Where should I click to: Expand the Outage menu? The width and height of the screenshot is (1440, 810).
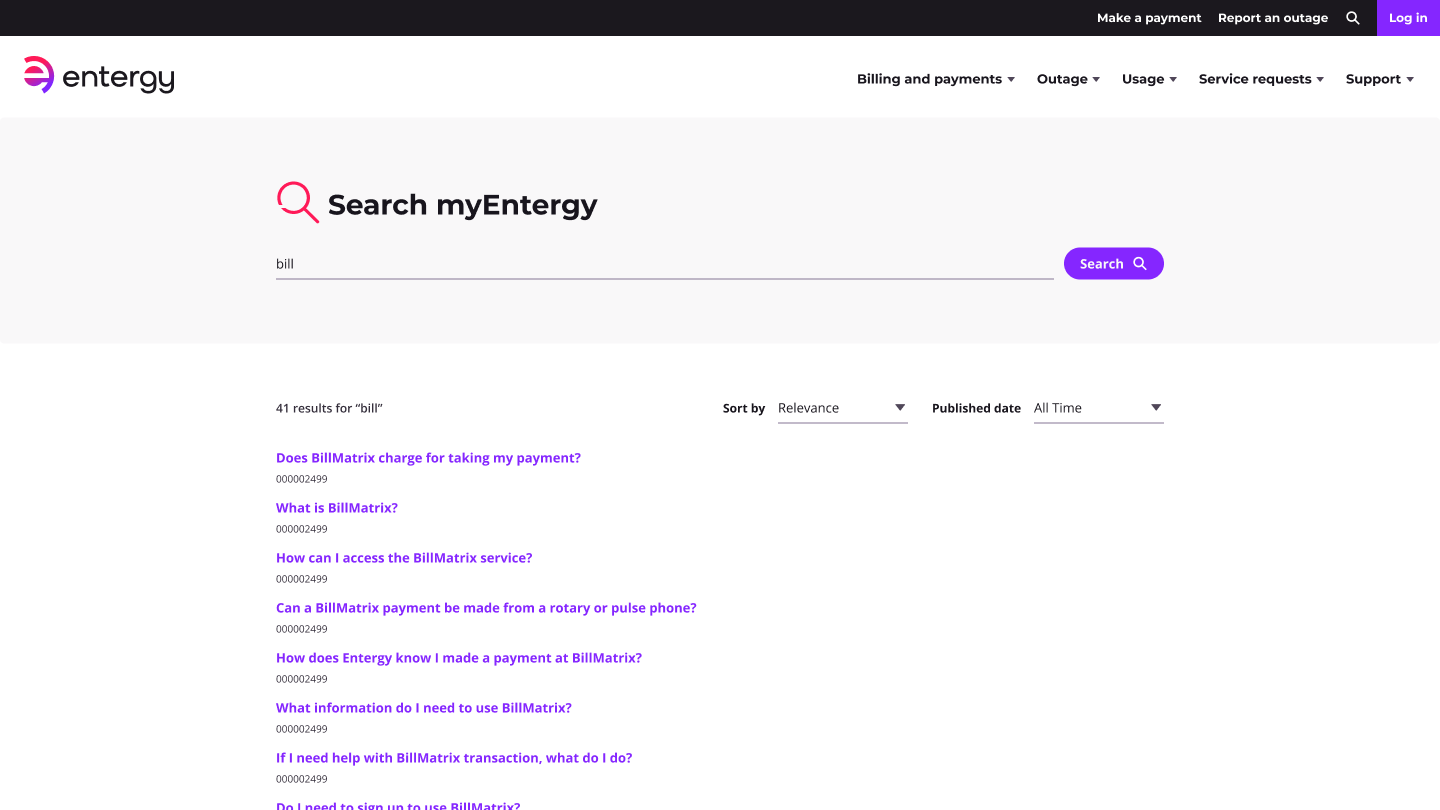pyautogui.click(x=1069, y=79)
